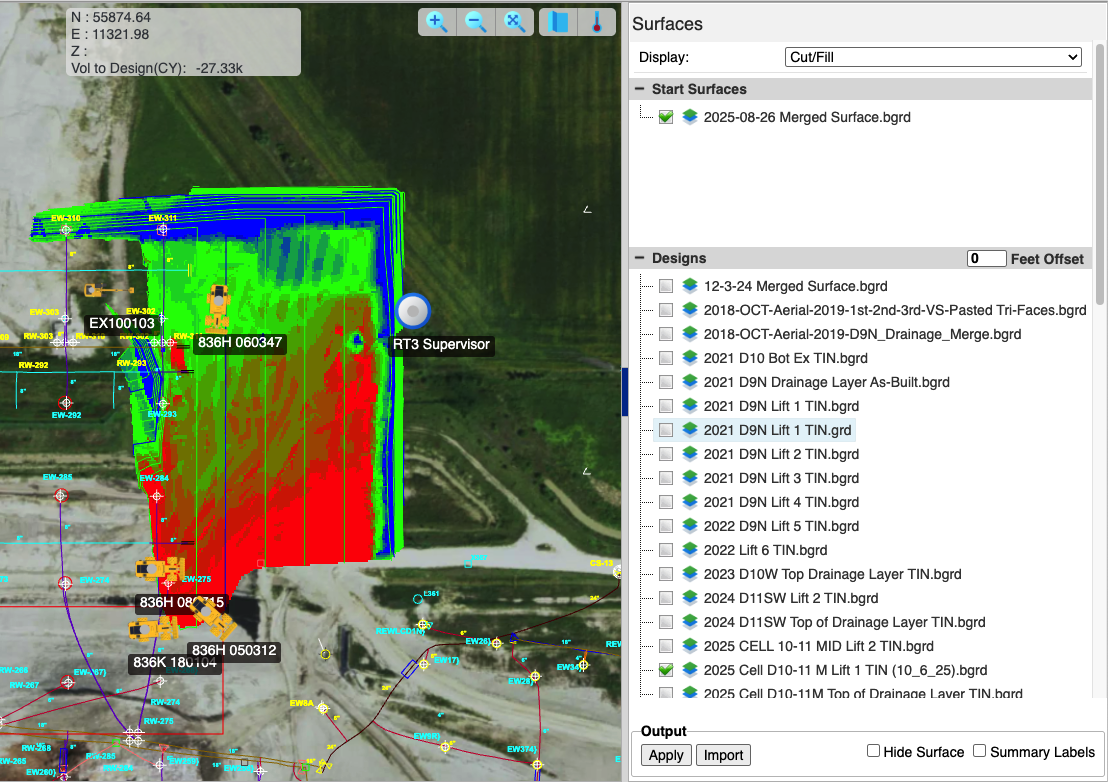Uncheck 2025 Cell D10-11 M Lift 1 TIN design

click(666, 670)
